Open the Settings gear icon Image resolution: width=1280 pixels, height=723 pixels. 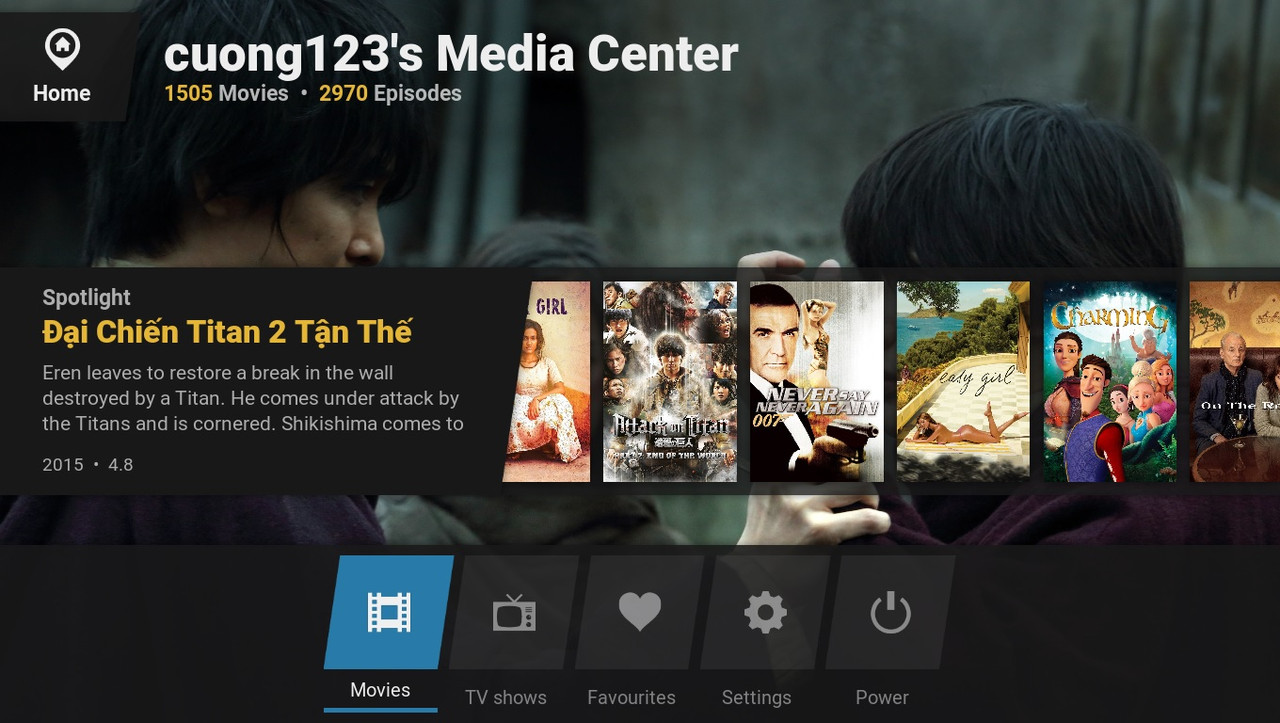click(x=765, y=612)
